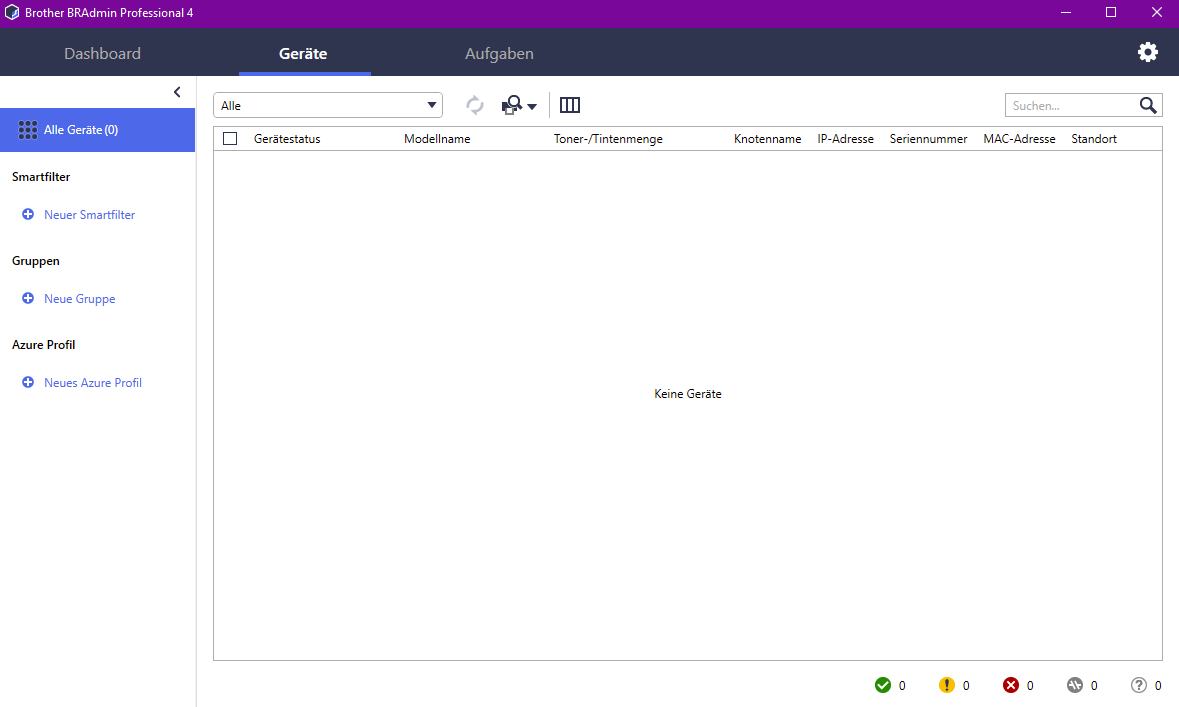Sort by Gerätestatus column header

287,139
